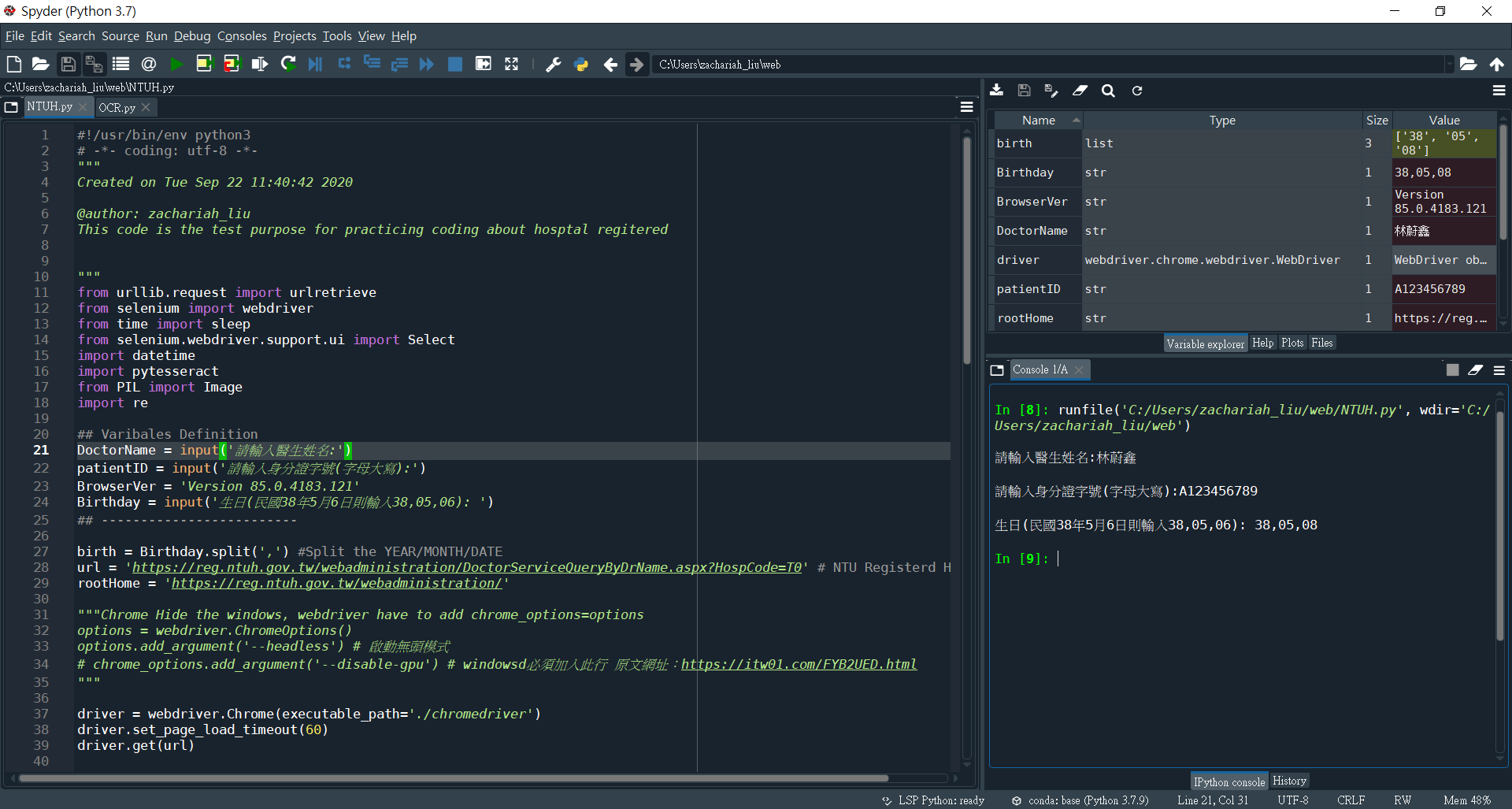Click the @ symbol finder icon
The height and width of the screenshot is (809, 1512).
click(148, 64)
